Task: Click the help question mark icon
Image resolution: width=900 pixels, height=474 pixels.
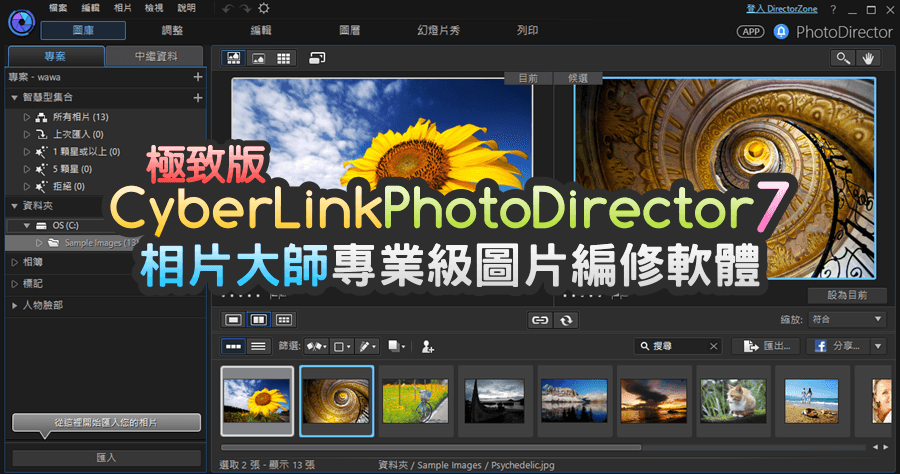Action: click(833, 9)
